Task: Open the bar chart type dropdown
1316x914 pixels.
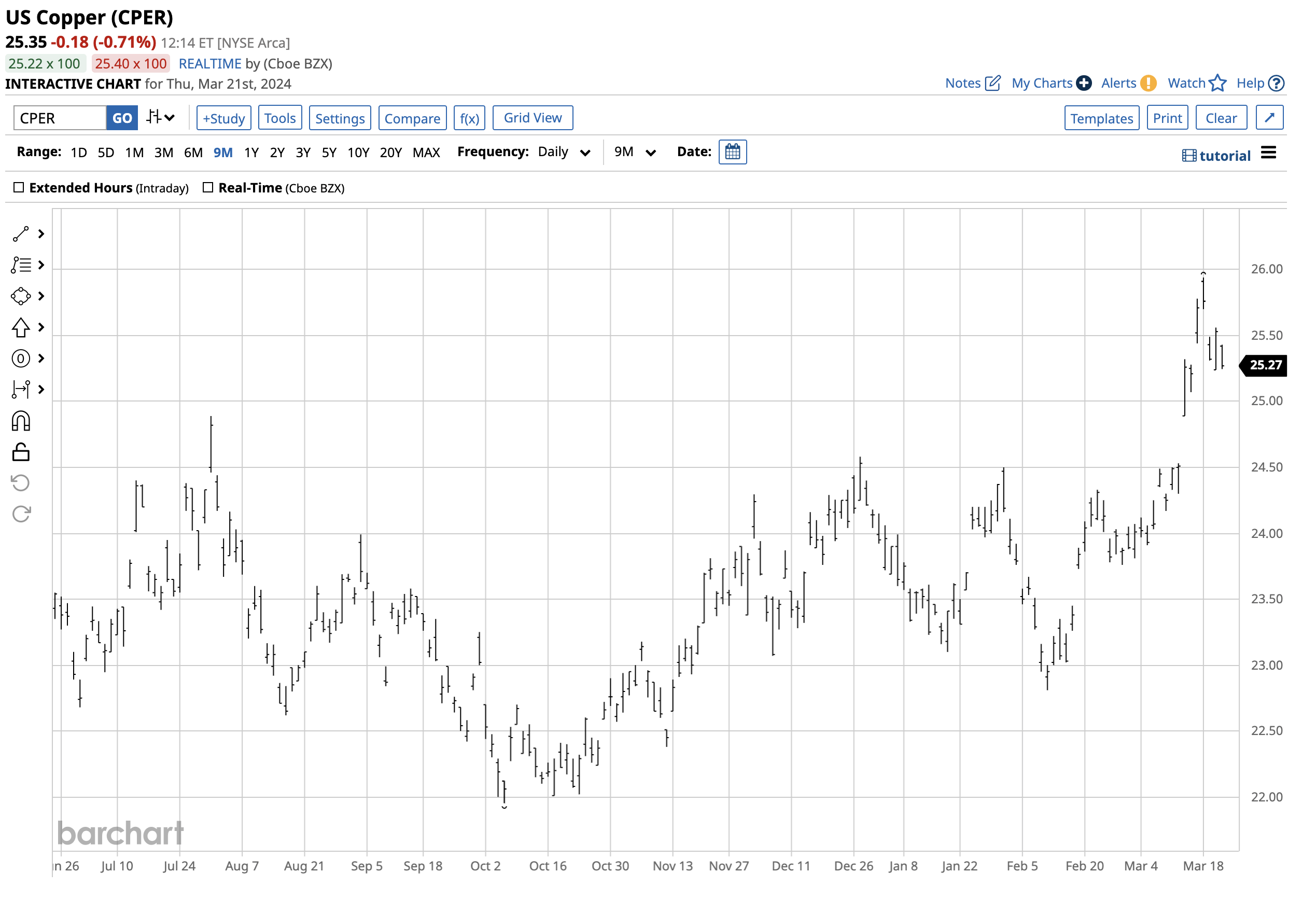Action: [x=160, y=117]
